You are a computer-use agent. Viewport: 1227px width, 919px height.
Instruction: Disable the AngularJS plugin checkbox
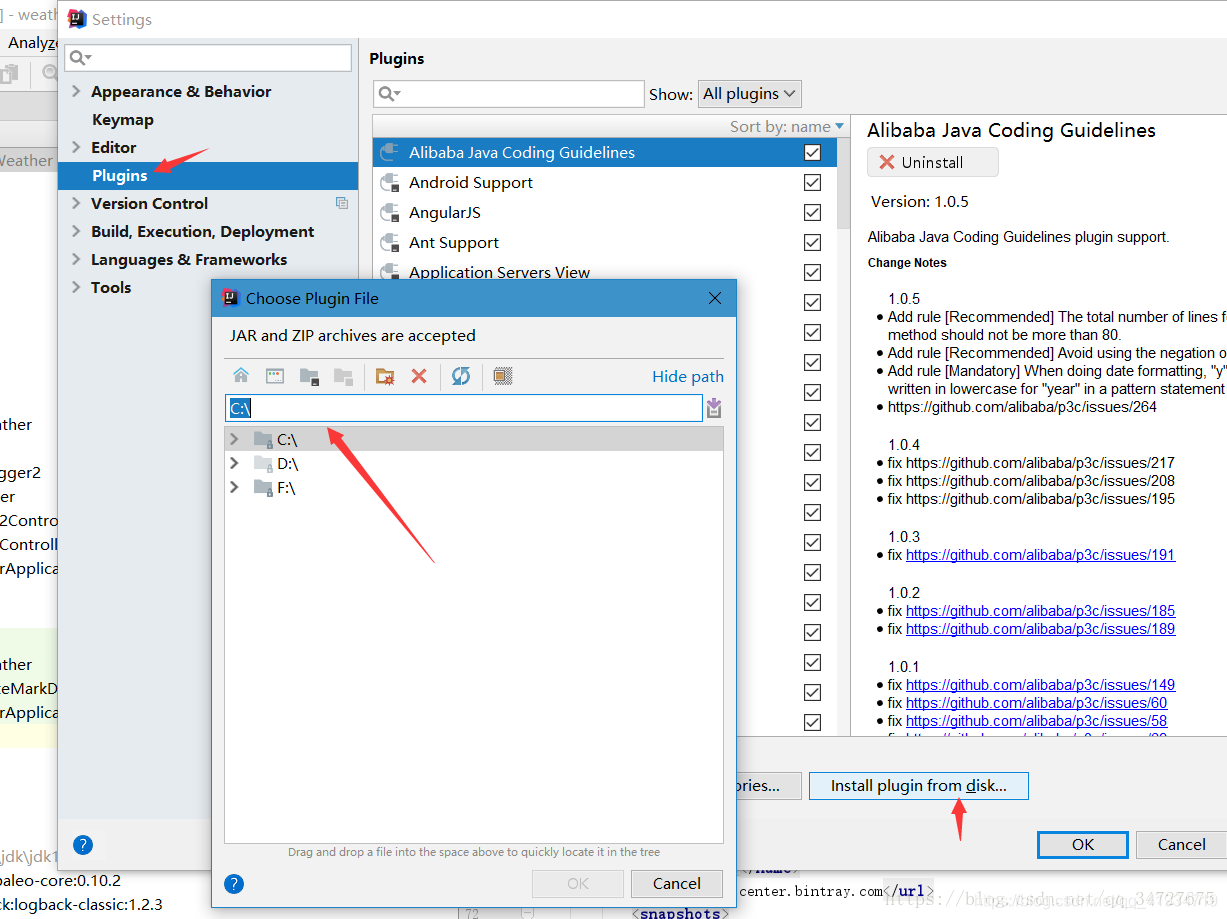pyautogui.click(x=812, y=213)
